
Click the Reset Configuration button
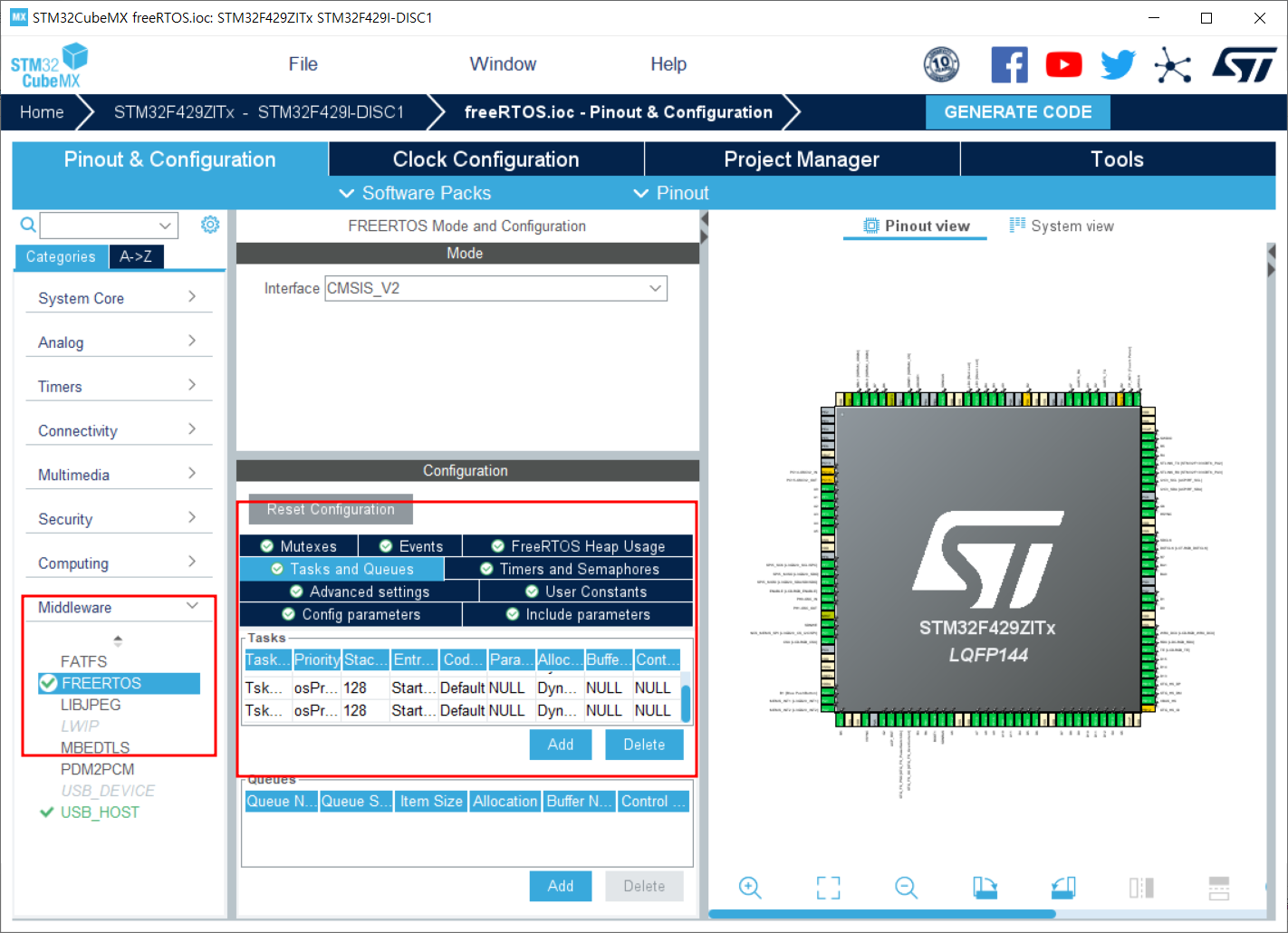(x=331, y=509)
